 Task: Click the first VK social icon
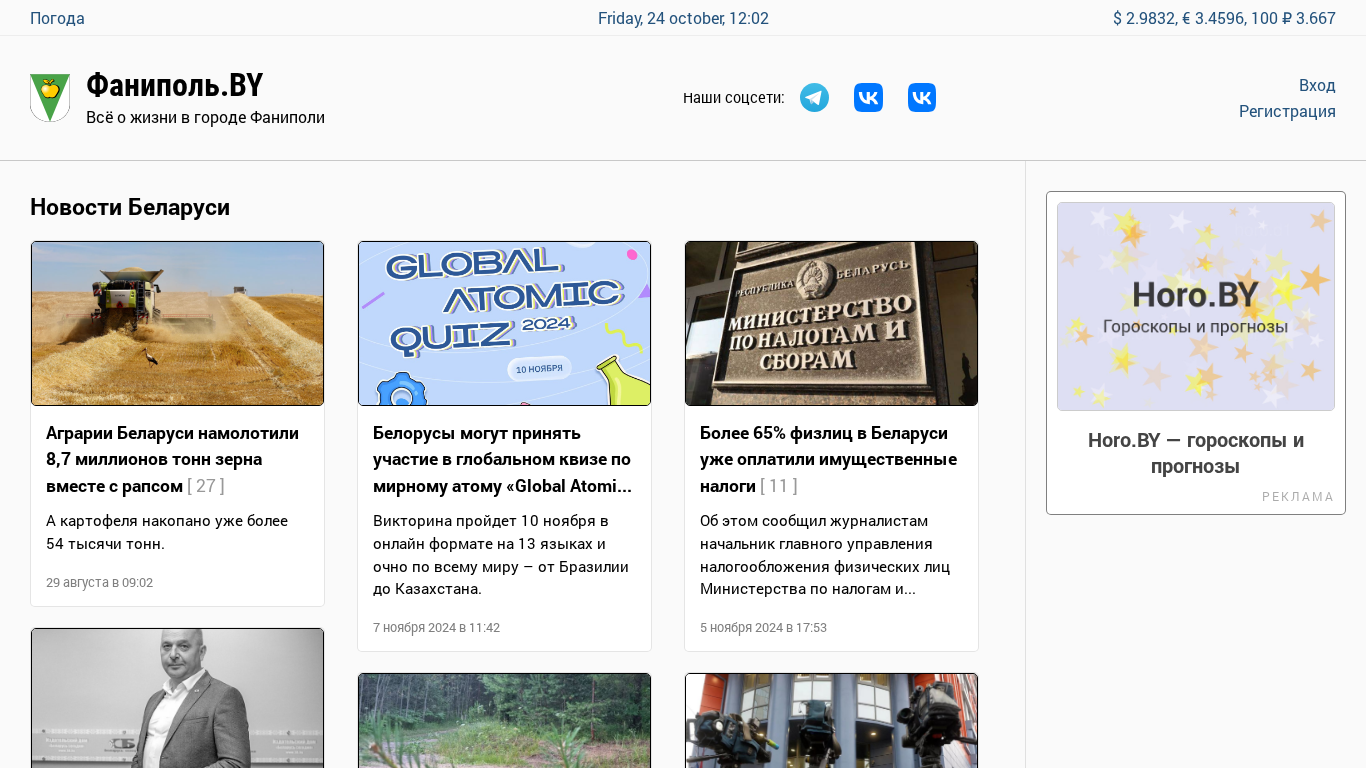(x=868, y=98)
